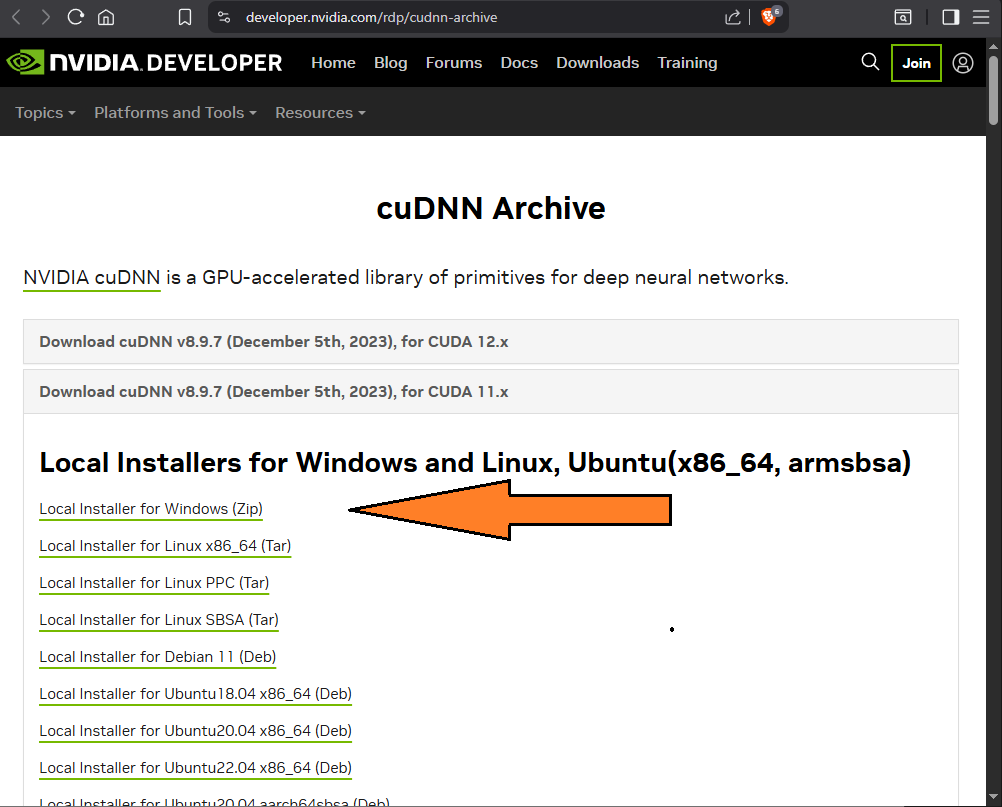Go forward using the browser forward arrow
This screenshot has height=807, width=1002.
point(45,17)
